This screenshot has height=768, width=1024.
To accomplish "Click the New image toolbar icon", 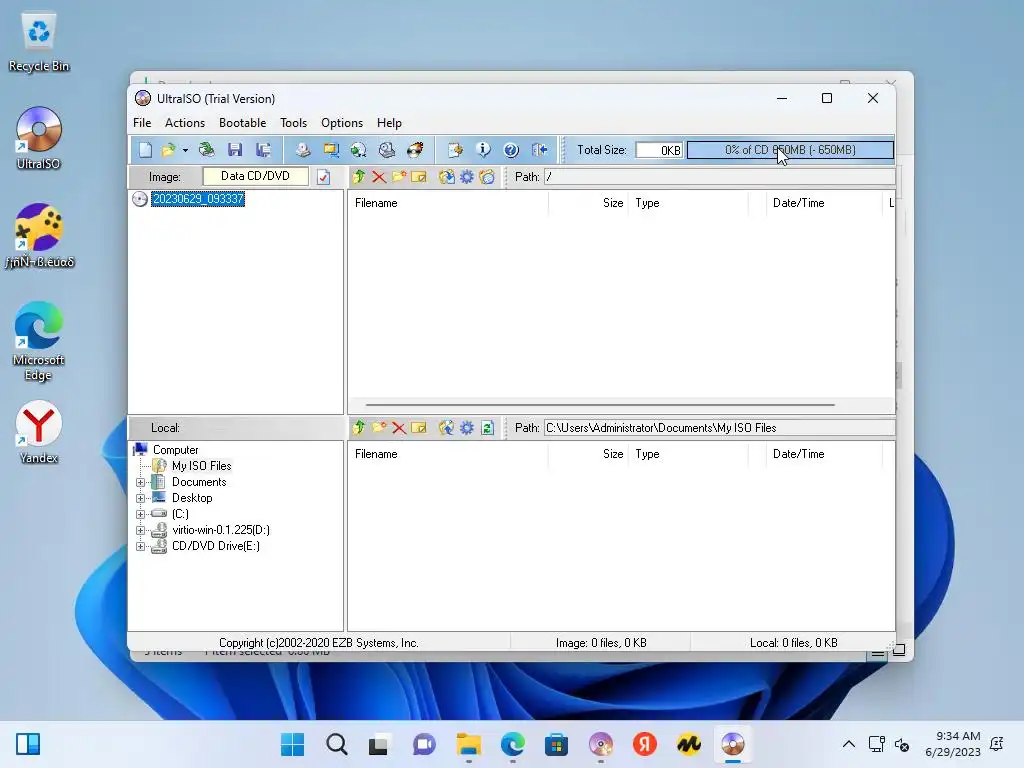I will click(145, 150).
